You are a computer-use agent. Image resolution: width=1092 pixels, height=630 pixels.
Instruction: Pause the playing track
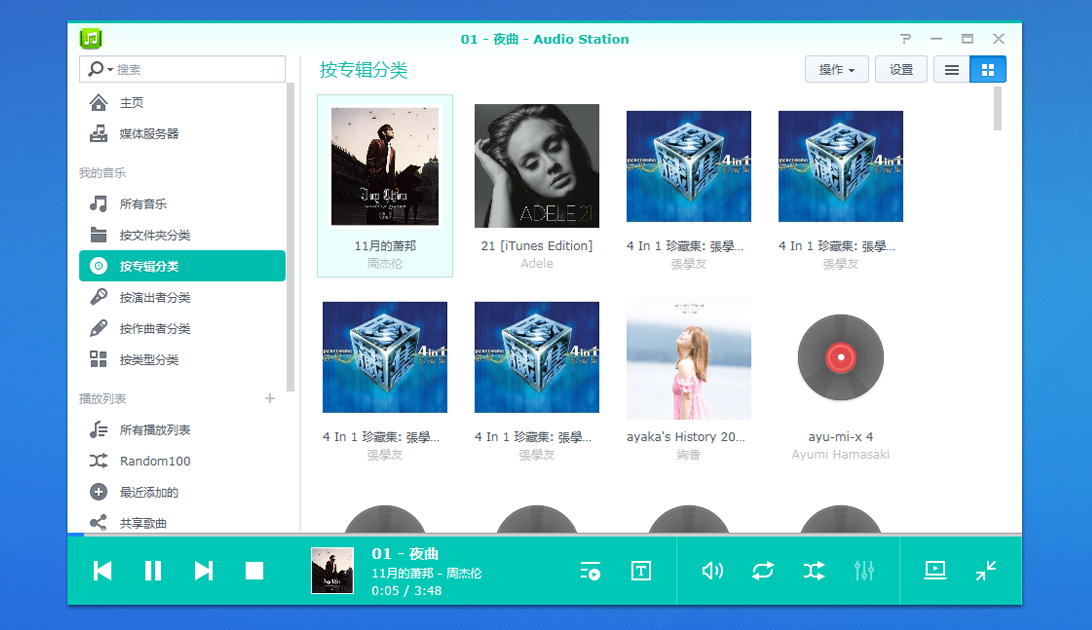pos(153,571)
